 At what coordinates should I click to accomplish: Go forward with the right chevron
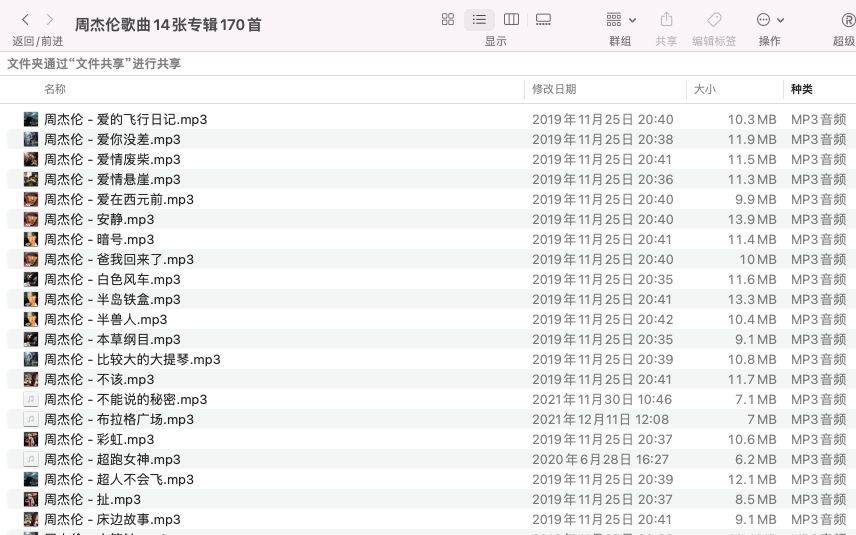click(x=50, y=20)
